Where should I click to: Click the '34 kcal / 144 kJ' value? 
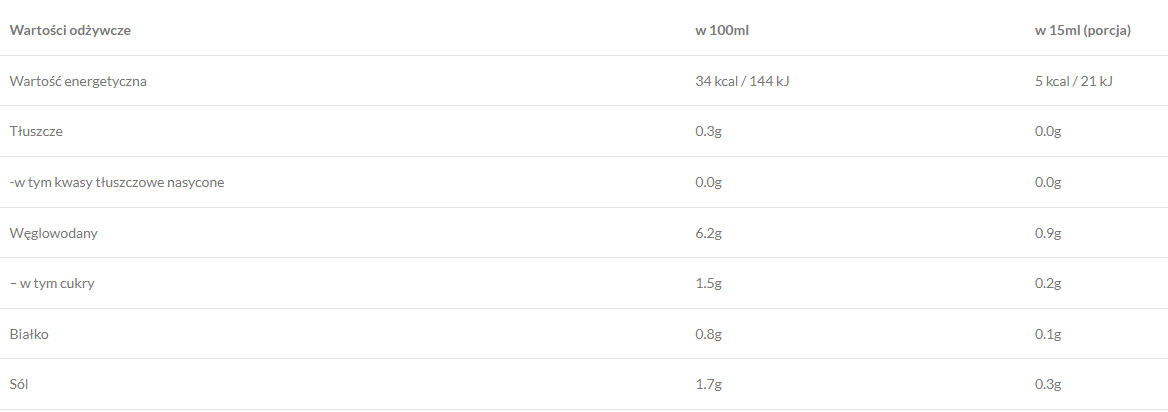click(742, 81)
